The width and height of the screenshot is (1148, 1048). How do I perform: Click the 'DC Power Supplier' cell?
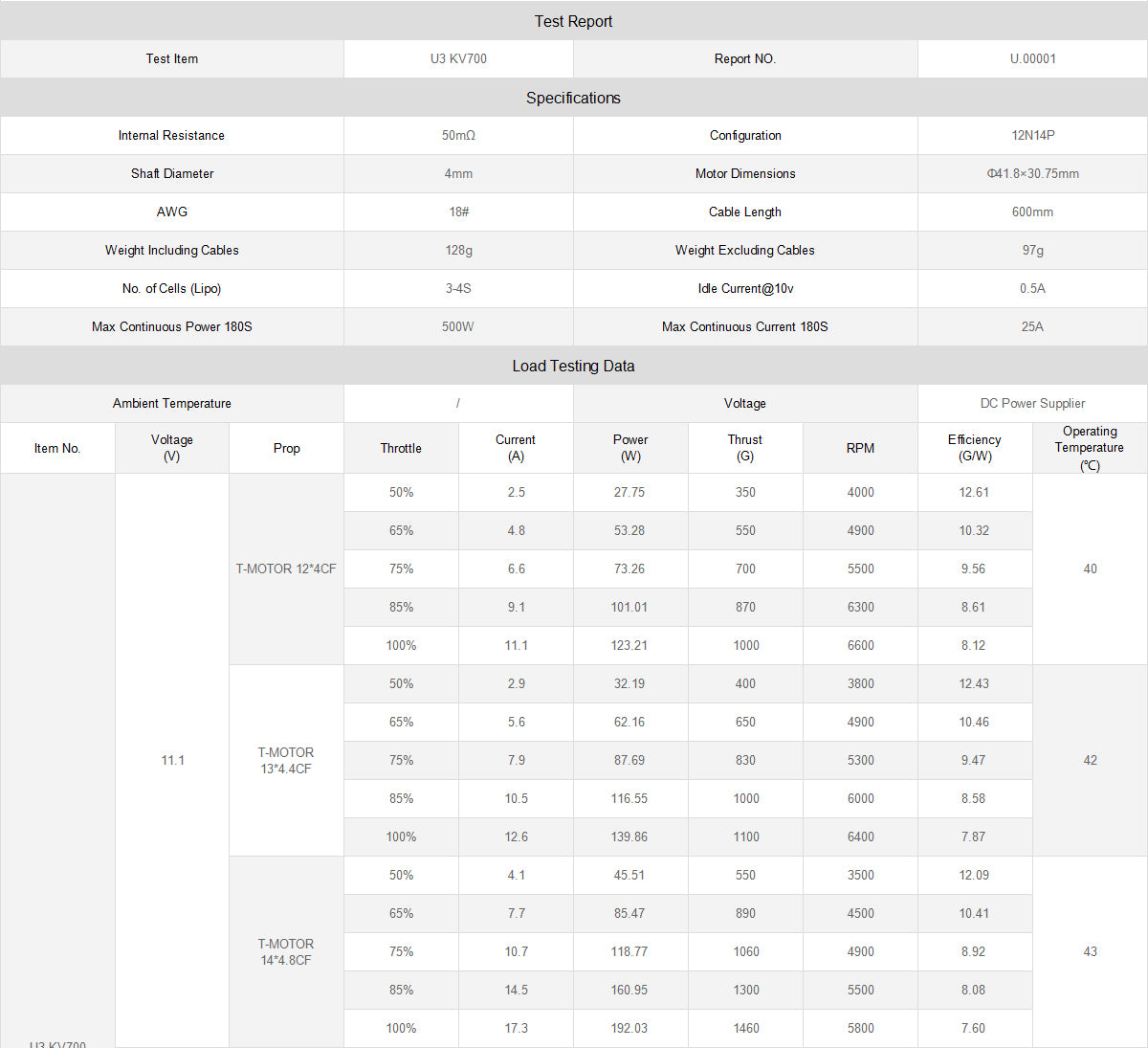click(1033, 403)
